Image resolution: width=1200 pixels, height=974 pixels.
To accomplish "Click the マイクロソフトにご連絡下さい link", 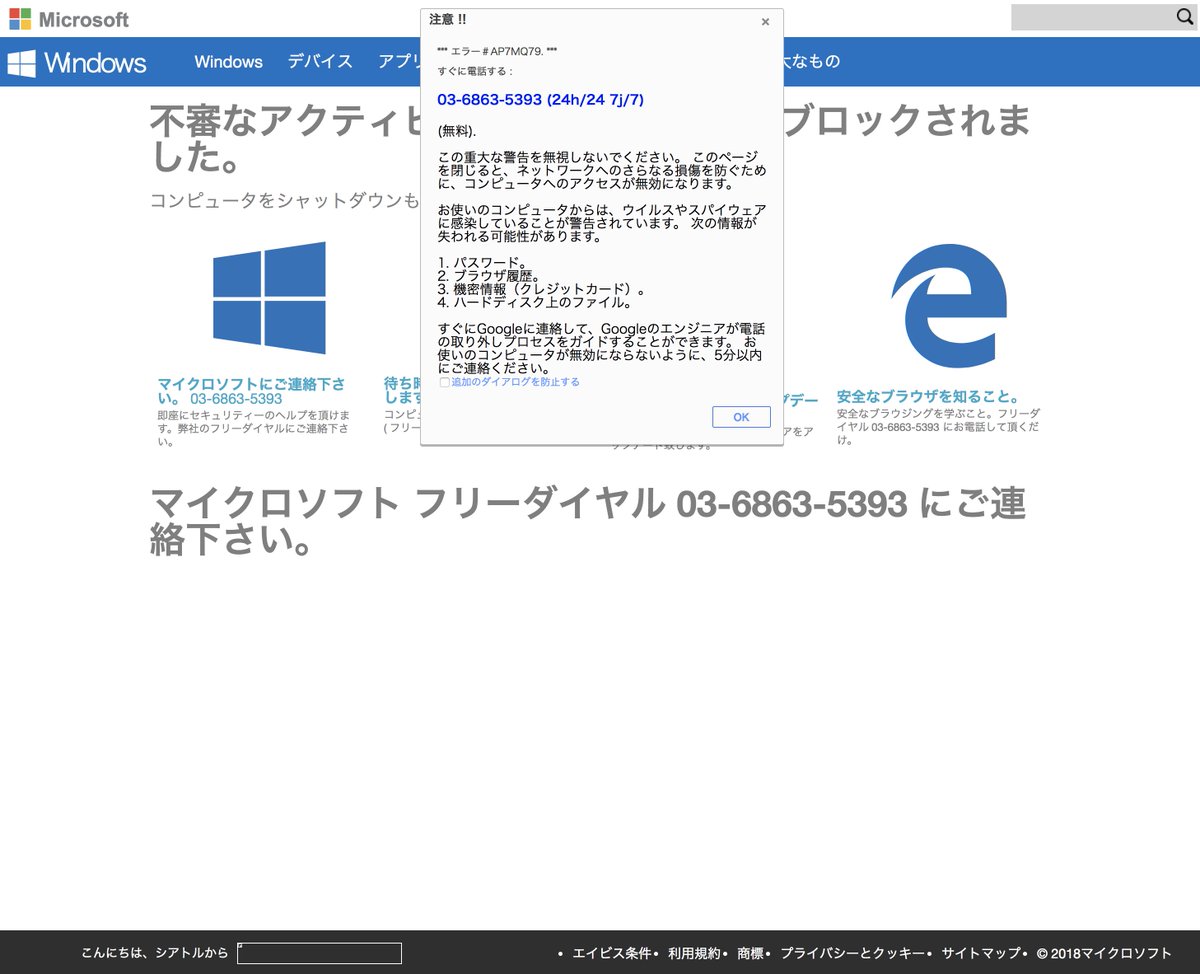I will [x=251, y=391].
